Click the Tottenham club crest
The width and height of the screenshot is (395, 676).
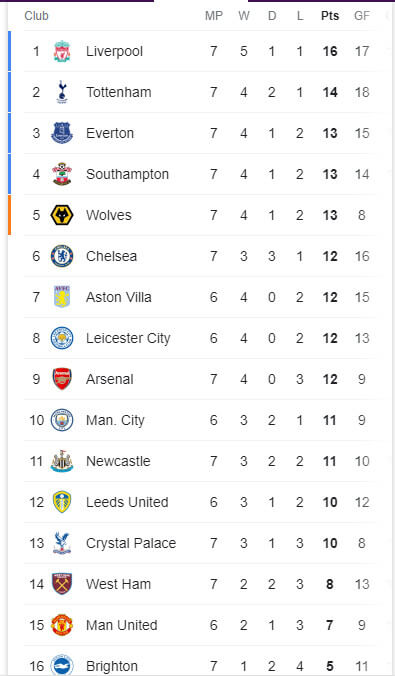62,92
